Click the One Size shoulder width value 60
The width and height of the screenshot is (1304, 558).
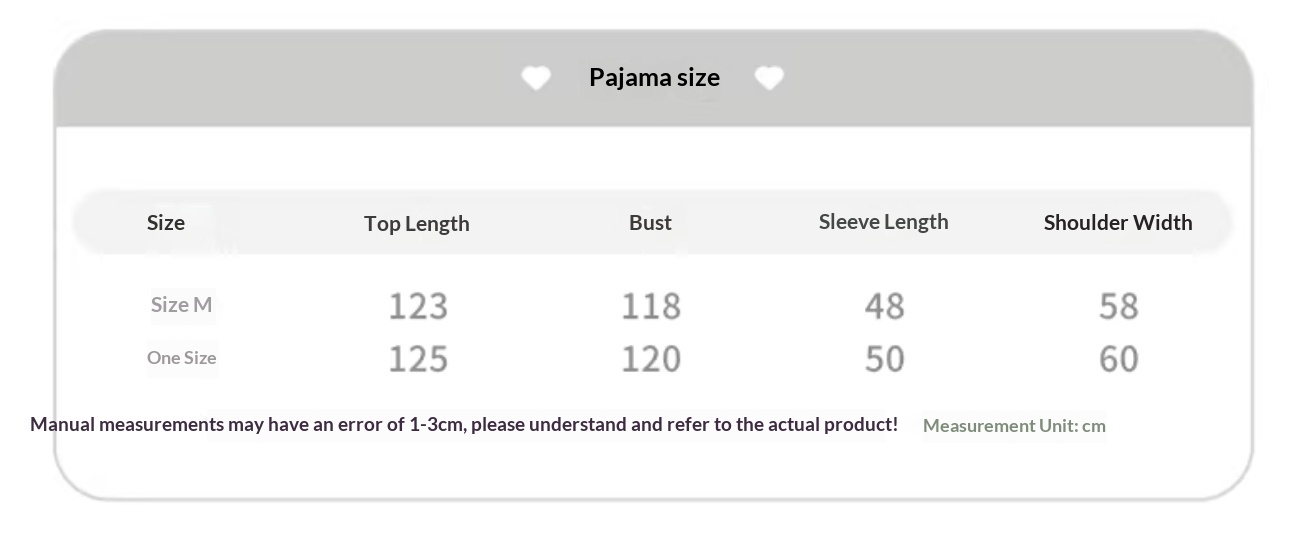click(x=1118, y=359)
